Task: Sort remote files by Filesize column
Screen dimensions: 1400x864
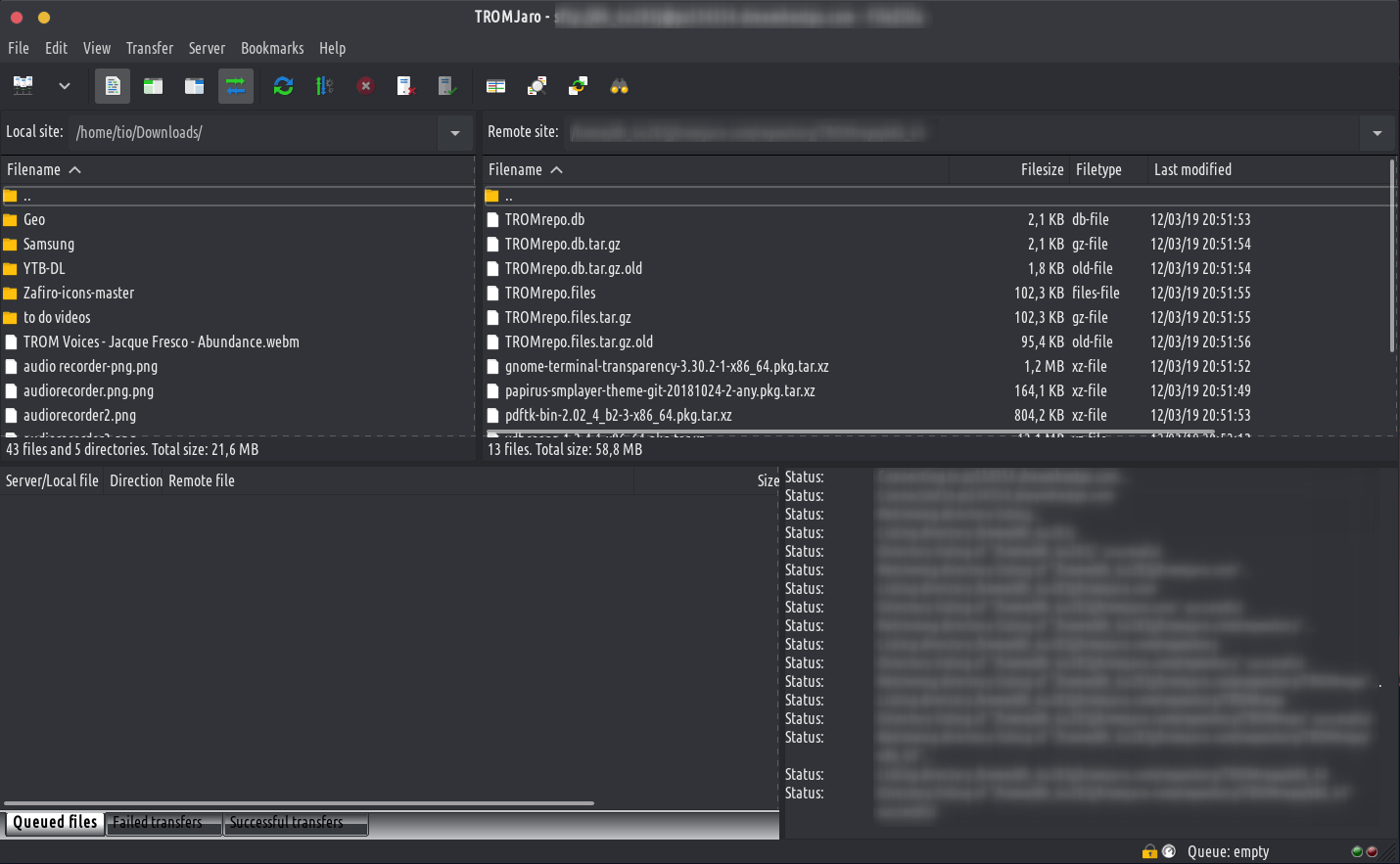Action: [1041, 169]
